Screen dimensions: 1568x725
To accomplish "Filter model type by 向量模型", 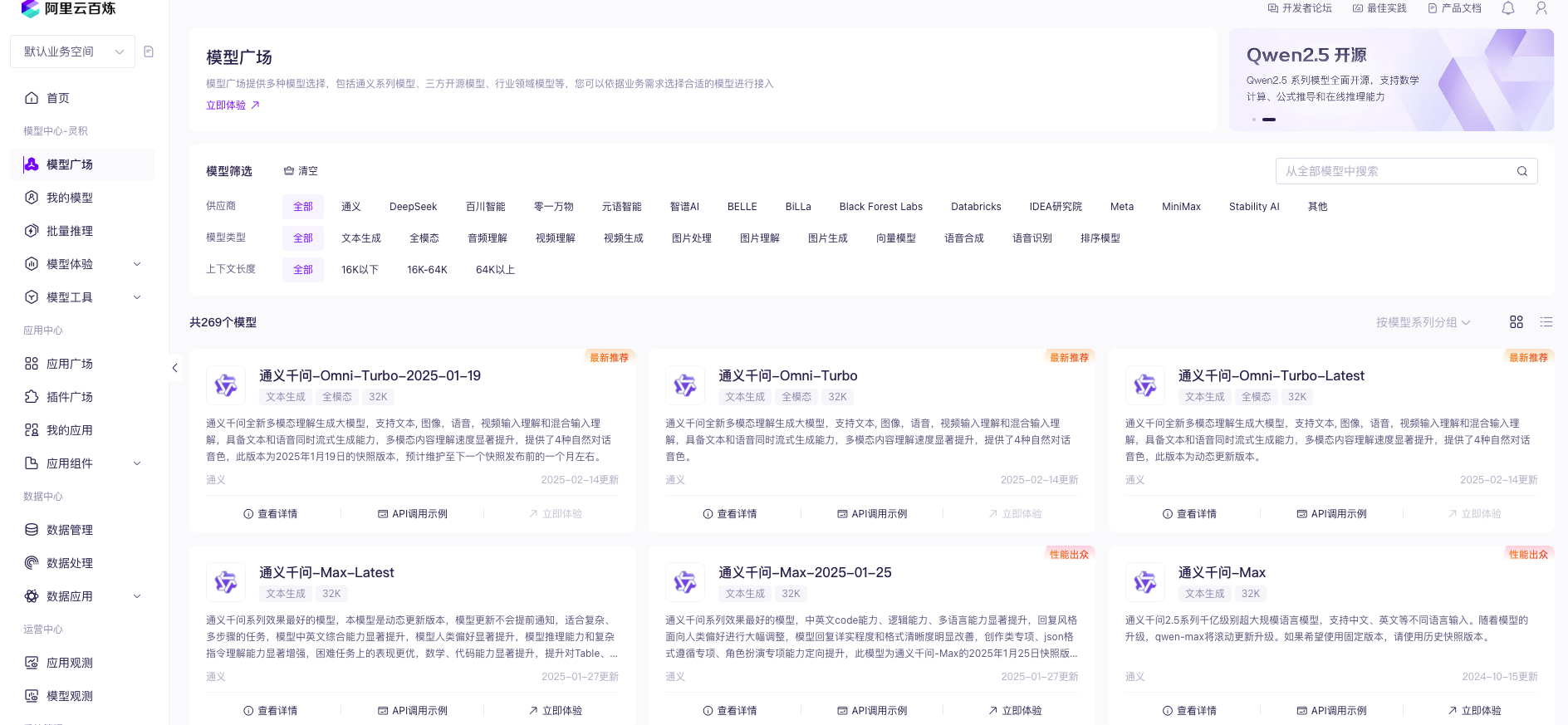I will 896,238.
